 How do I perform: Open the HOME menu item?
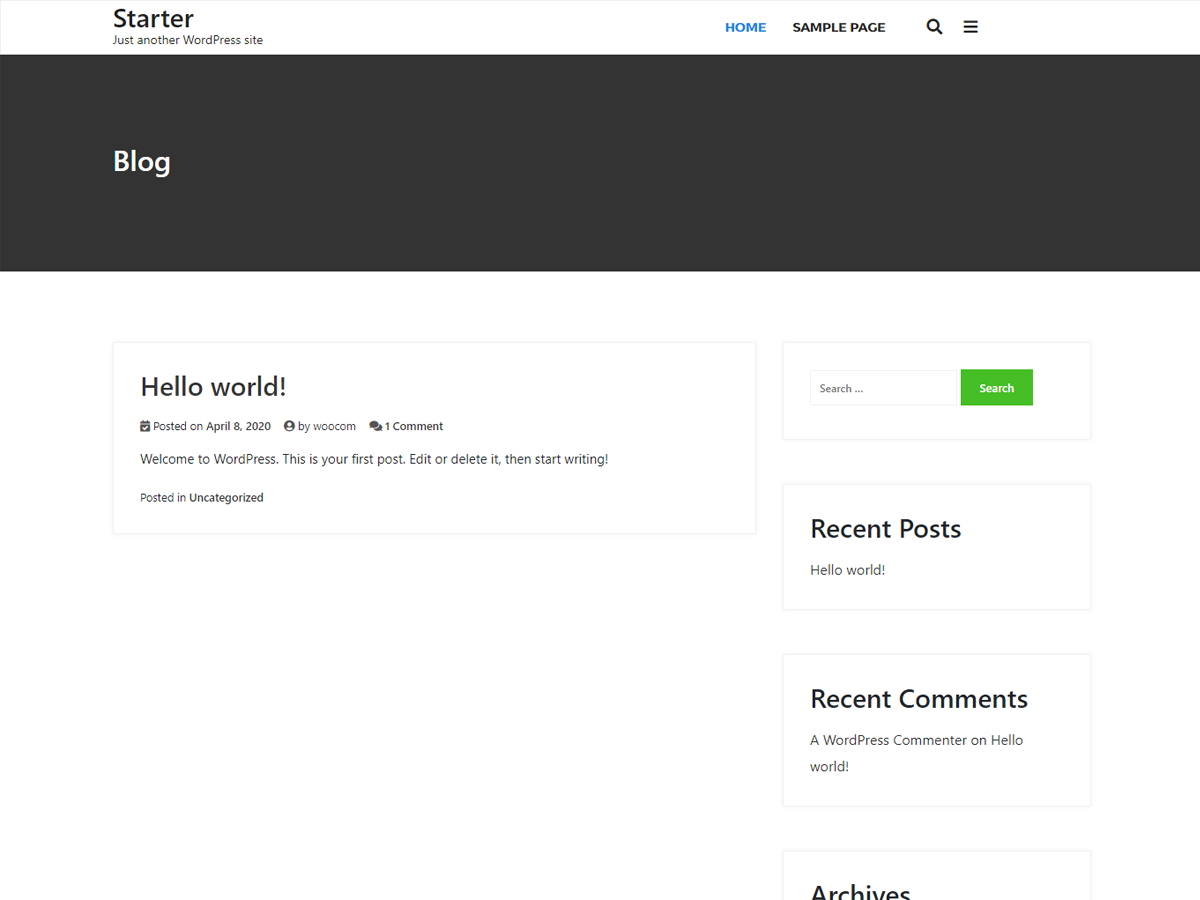coord(745,27)
